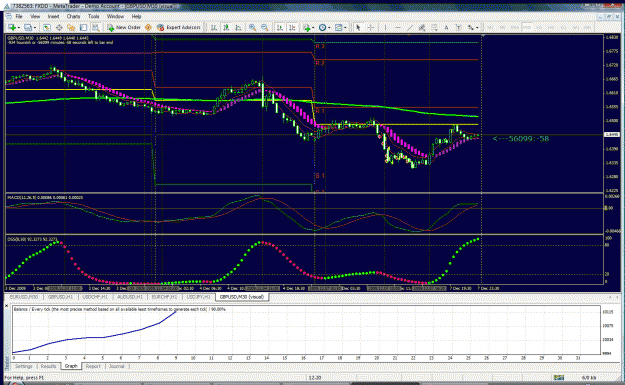625x385 pixels.
Task: Open the Navigator folder icon
Action: coord(71,28)
